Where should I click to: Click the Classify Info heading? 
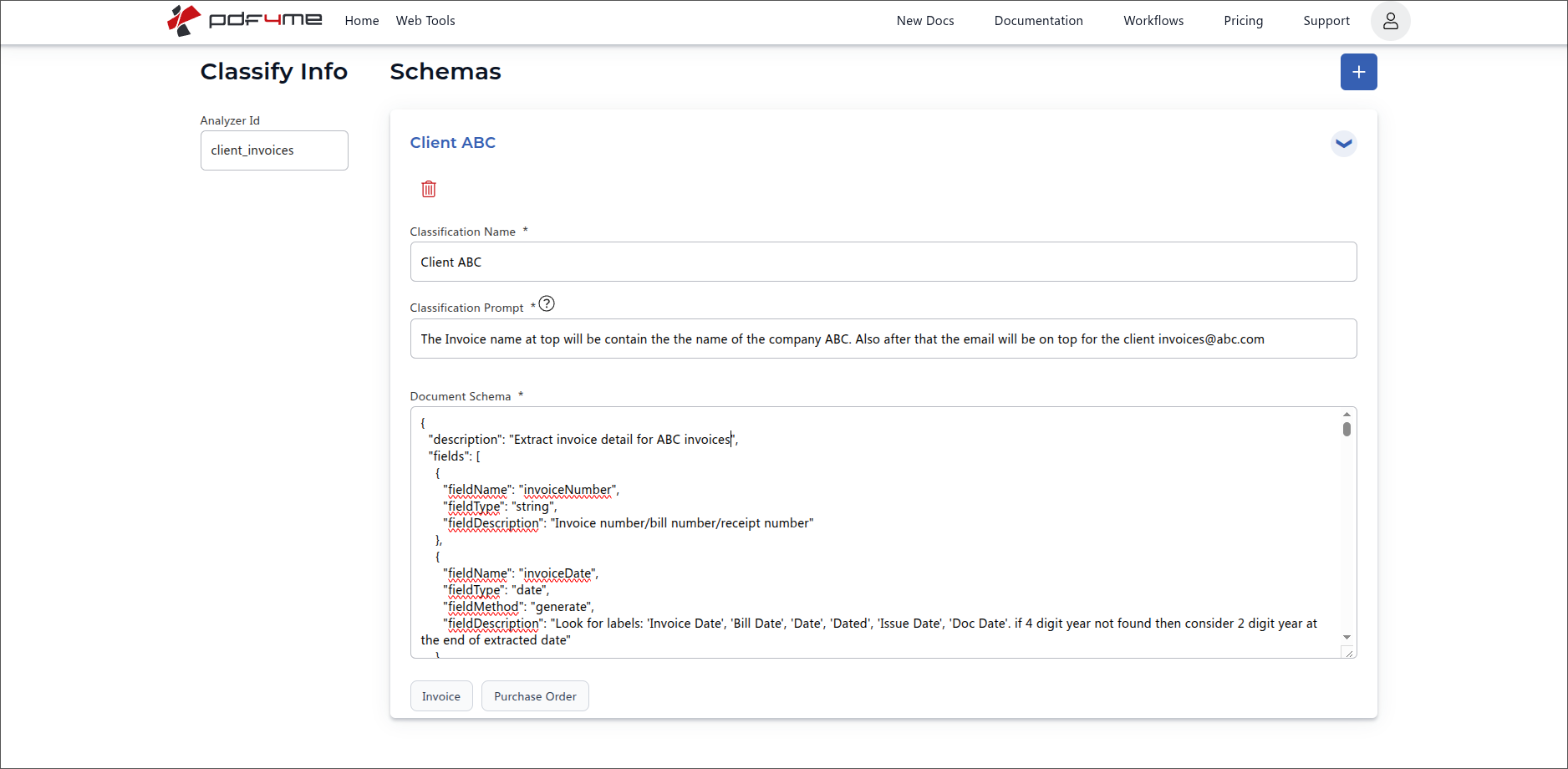(274, 72)
